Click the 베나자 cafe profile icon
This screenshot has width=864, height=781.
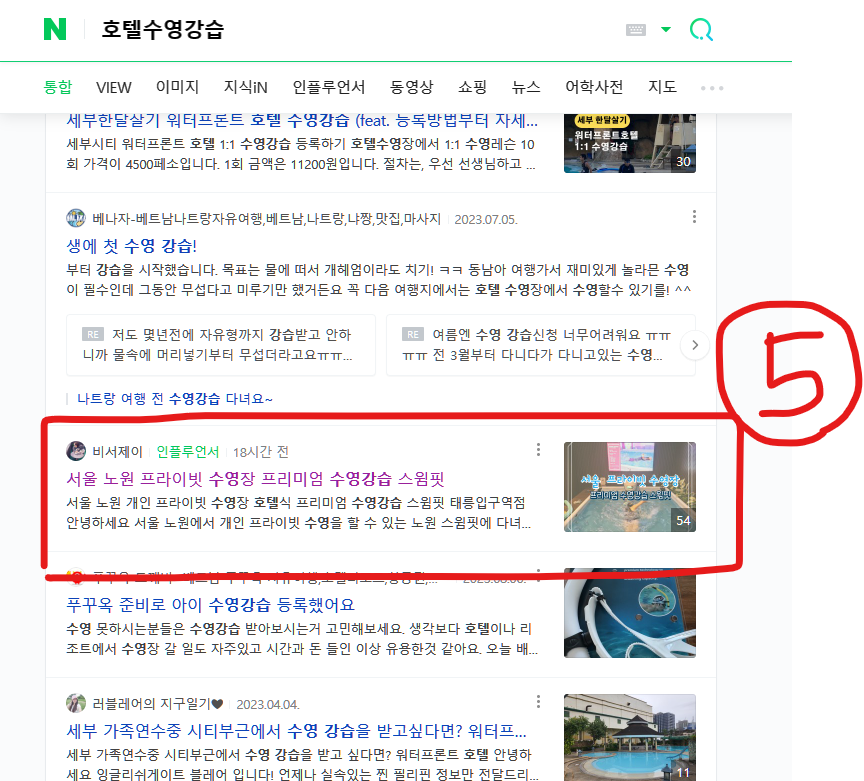pyautogui.click(x=76, y=218)
